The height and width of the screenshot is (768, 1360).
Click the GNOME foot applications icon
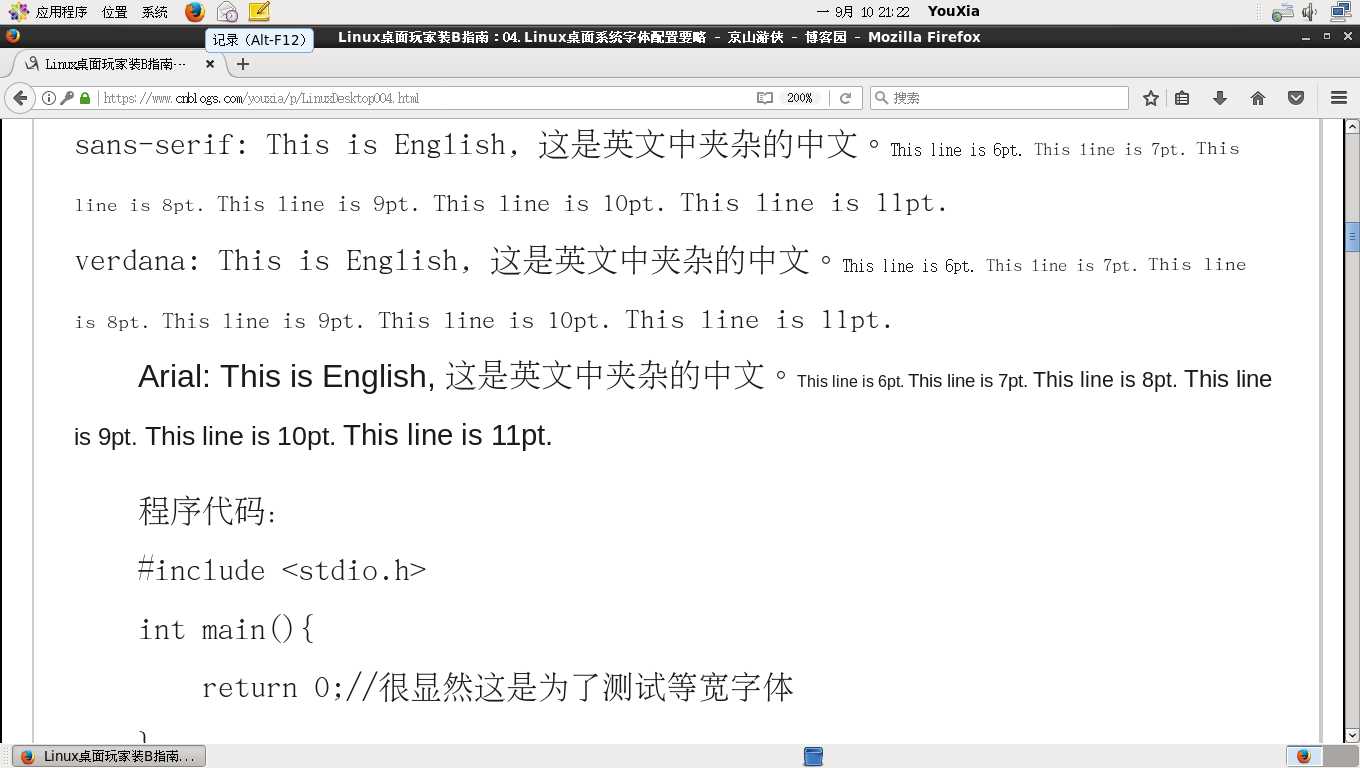pos(18,12)
